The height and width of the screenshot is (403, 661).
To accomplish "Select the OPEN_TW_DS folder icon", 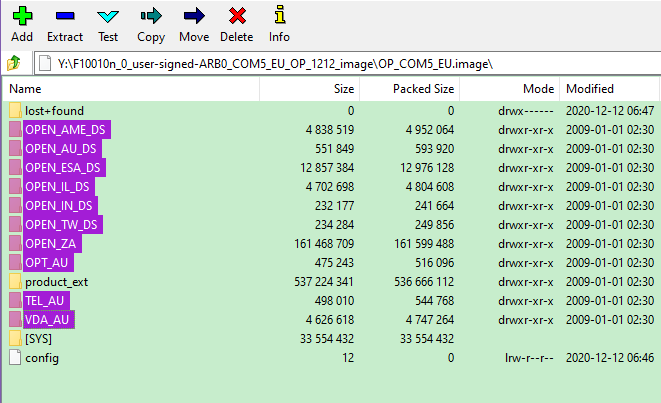I will (15, 224).
